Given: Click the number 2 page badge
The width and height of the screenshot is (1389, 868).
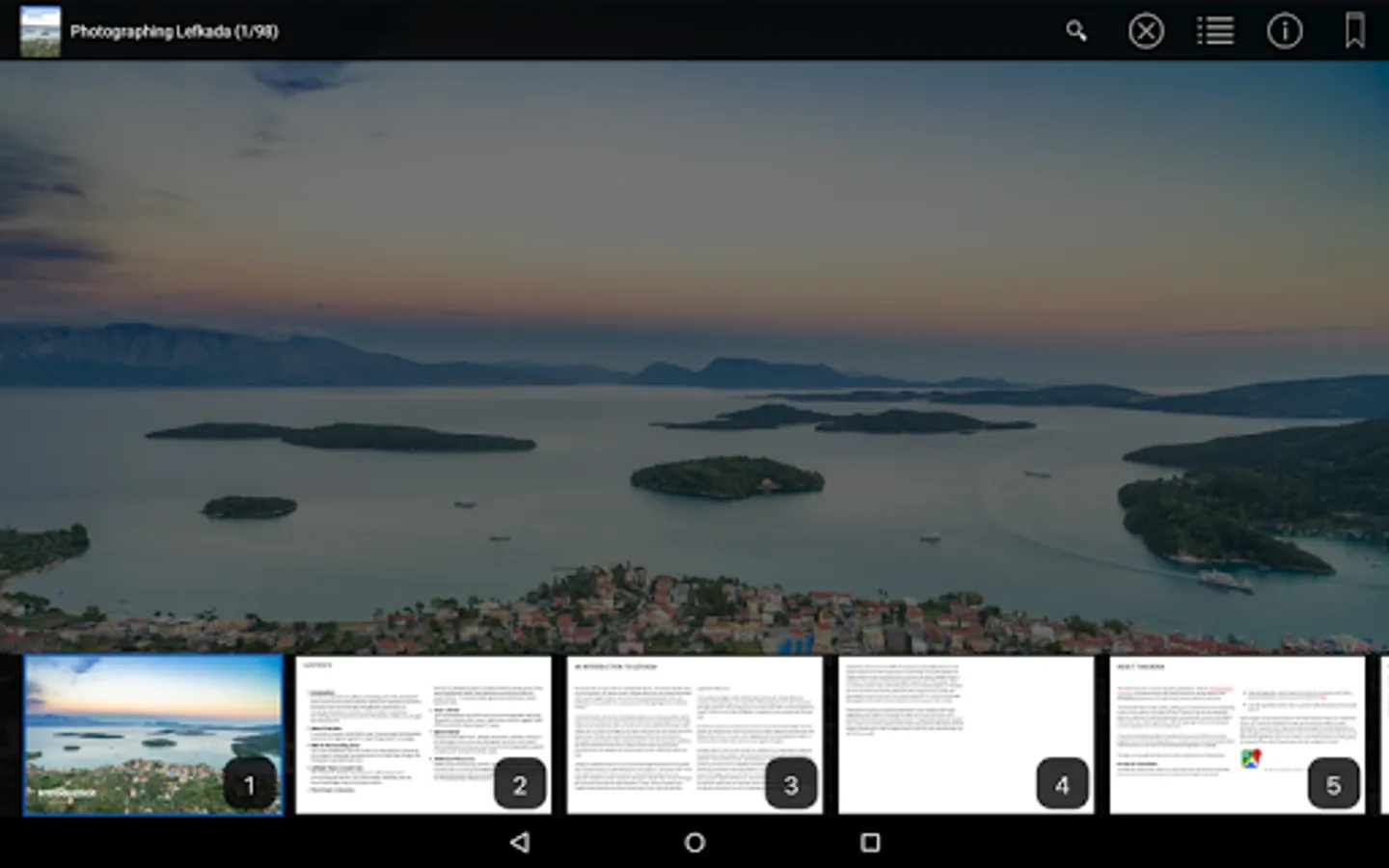Looking at the screenshot, I should [519, 784].
